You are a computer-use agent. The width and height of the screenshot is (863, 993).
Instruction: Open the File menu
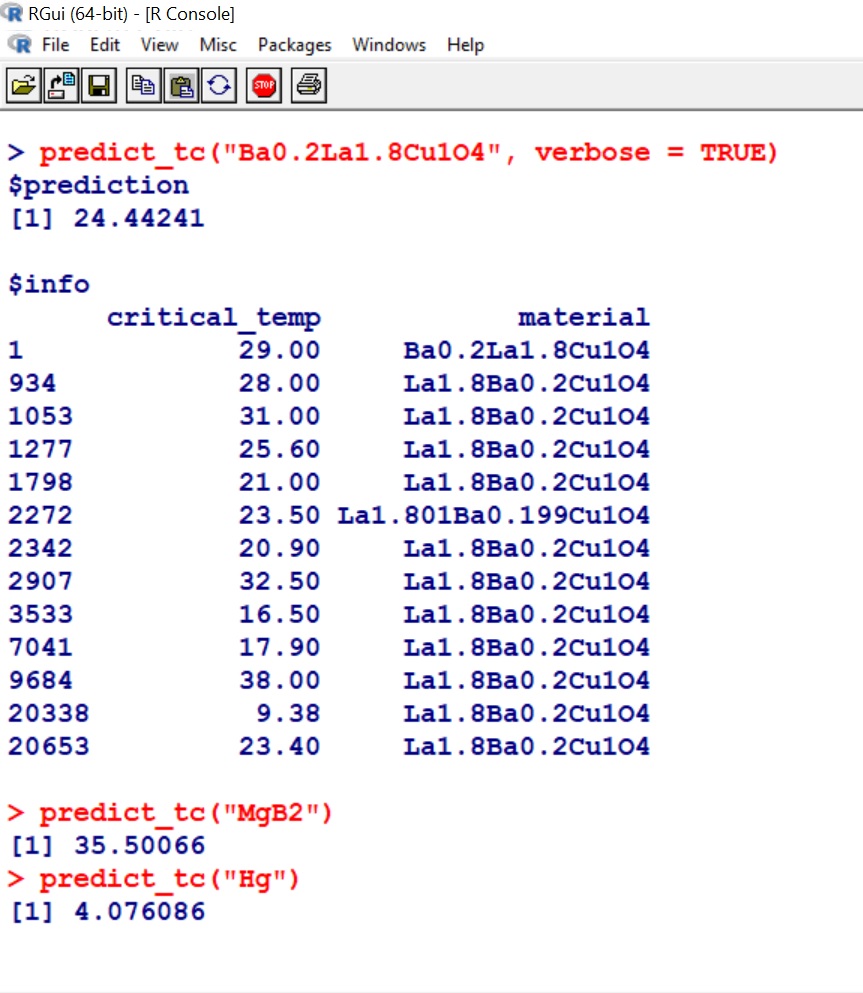(56, 45)
